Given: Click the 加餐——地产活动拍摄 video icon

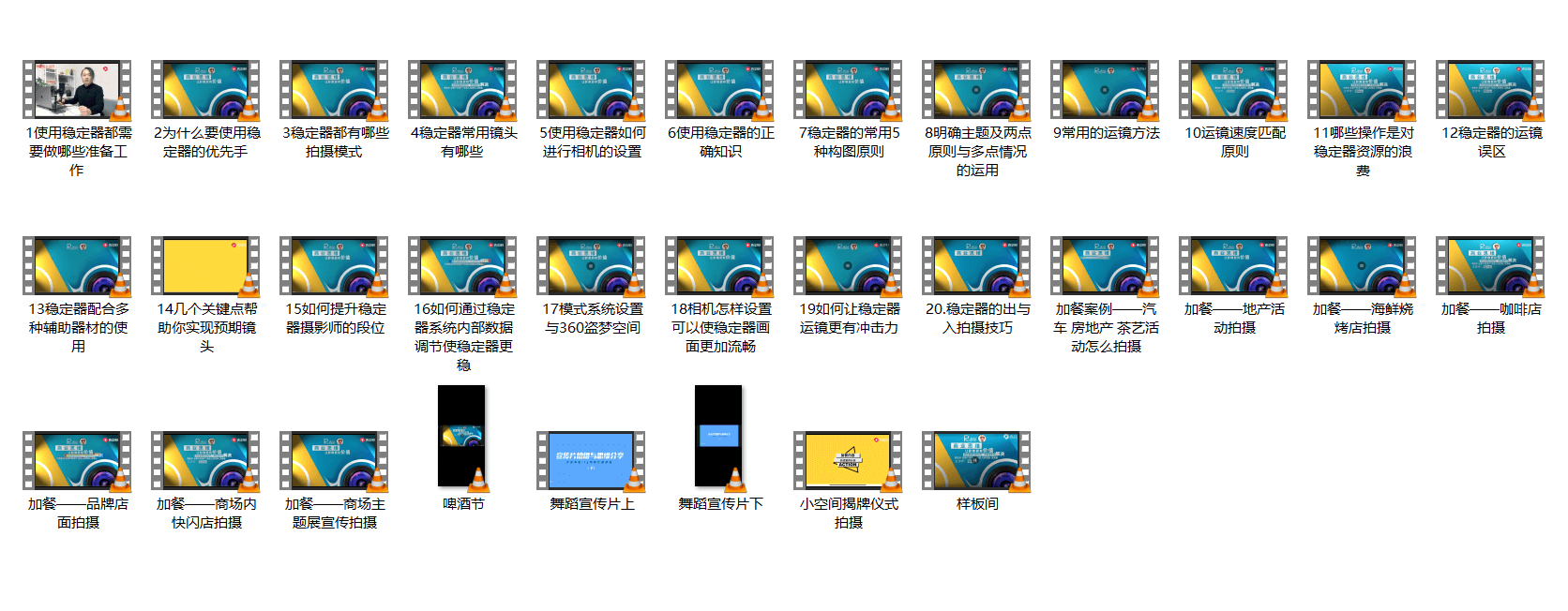Looking at the screenshot, I should [1233, 266].
